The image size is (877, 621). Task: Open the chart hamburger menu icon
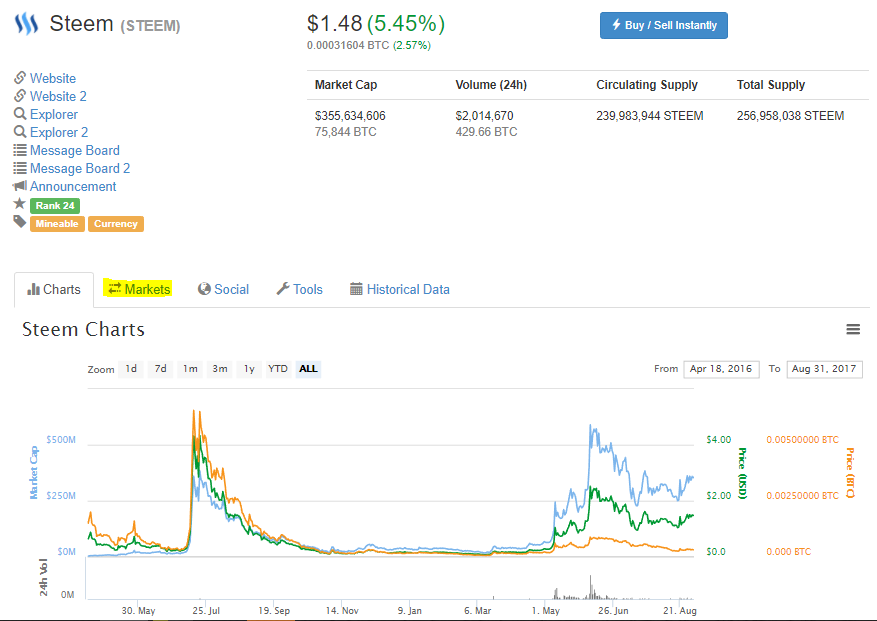[x=853, y=330]
